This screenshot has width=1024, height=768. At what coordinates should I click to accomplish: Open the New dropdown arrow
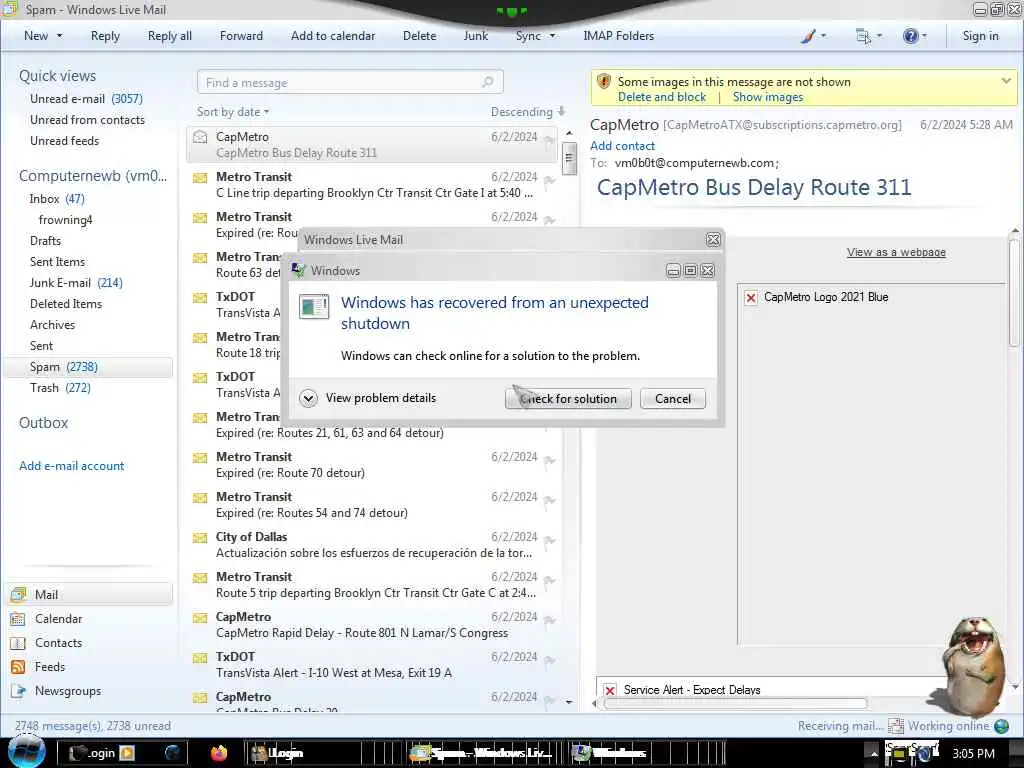pos(59,36)
